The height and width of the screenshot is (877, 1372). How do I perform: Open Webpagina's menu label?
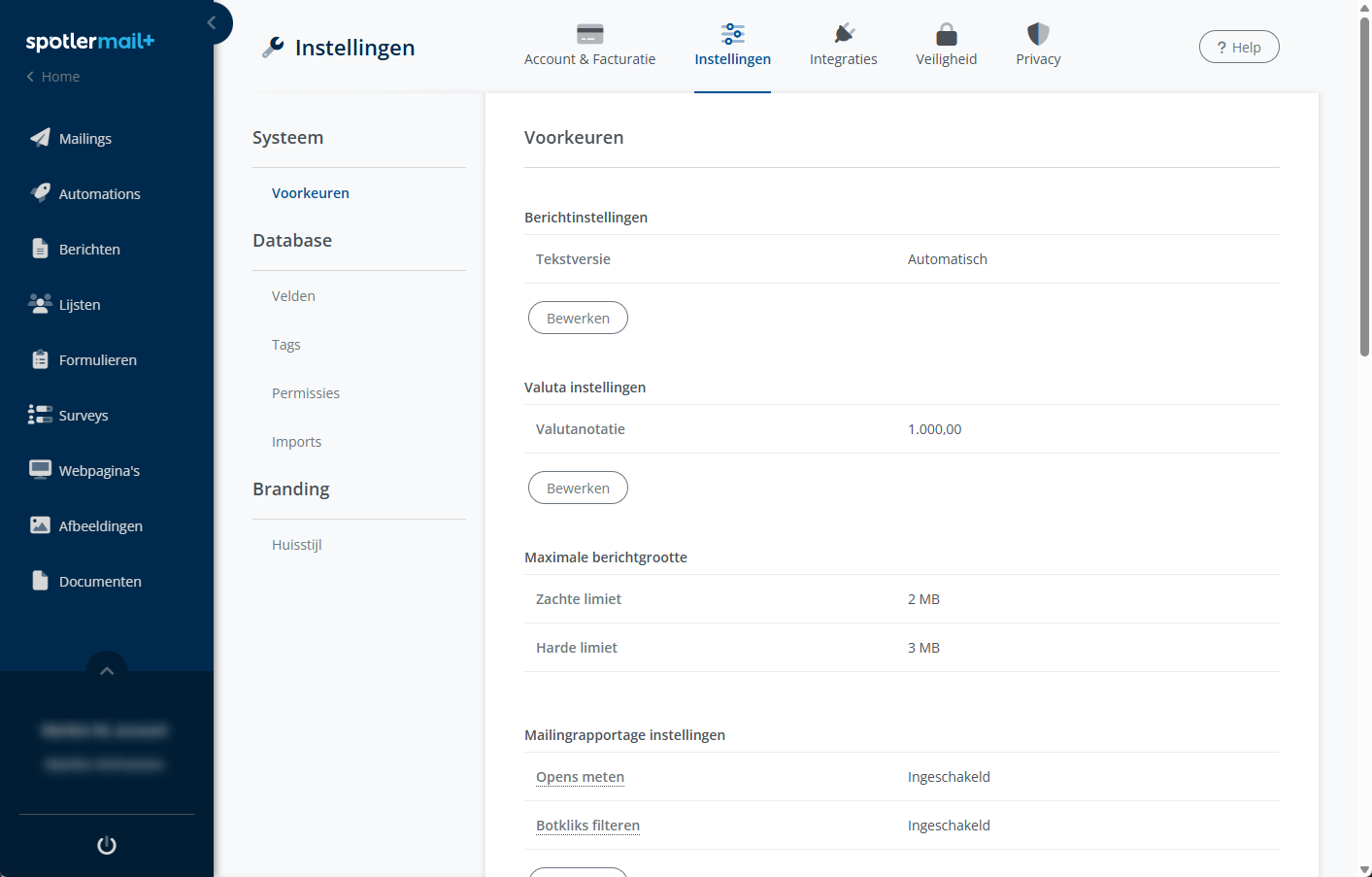[99, 471]
